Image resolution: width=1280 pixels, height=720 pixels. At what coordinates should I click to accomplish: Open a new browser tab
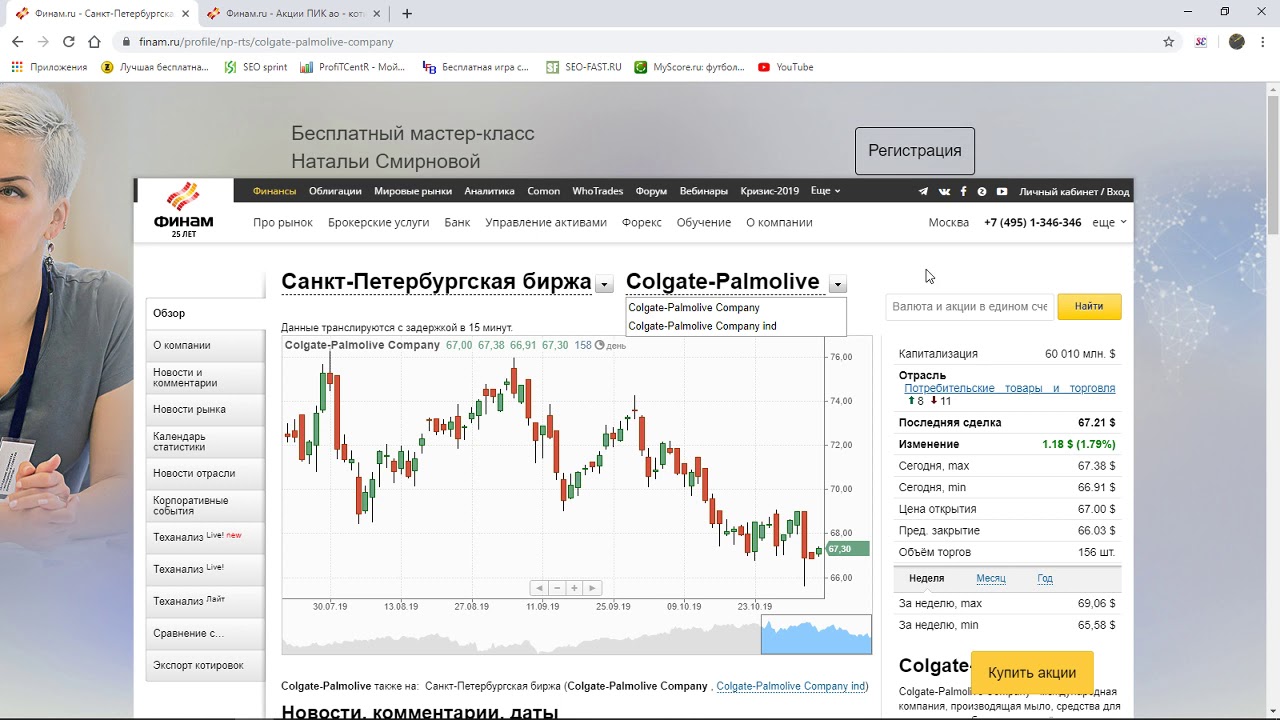coord(407,14)
